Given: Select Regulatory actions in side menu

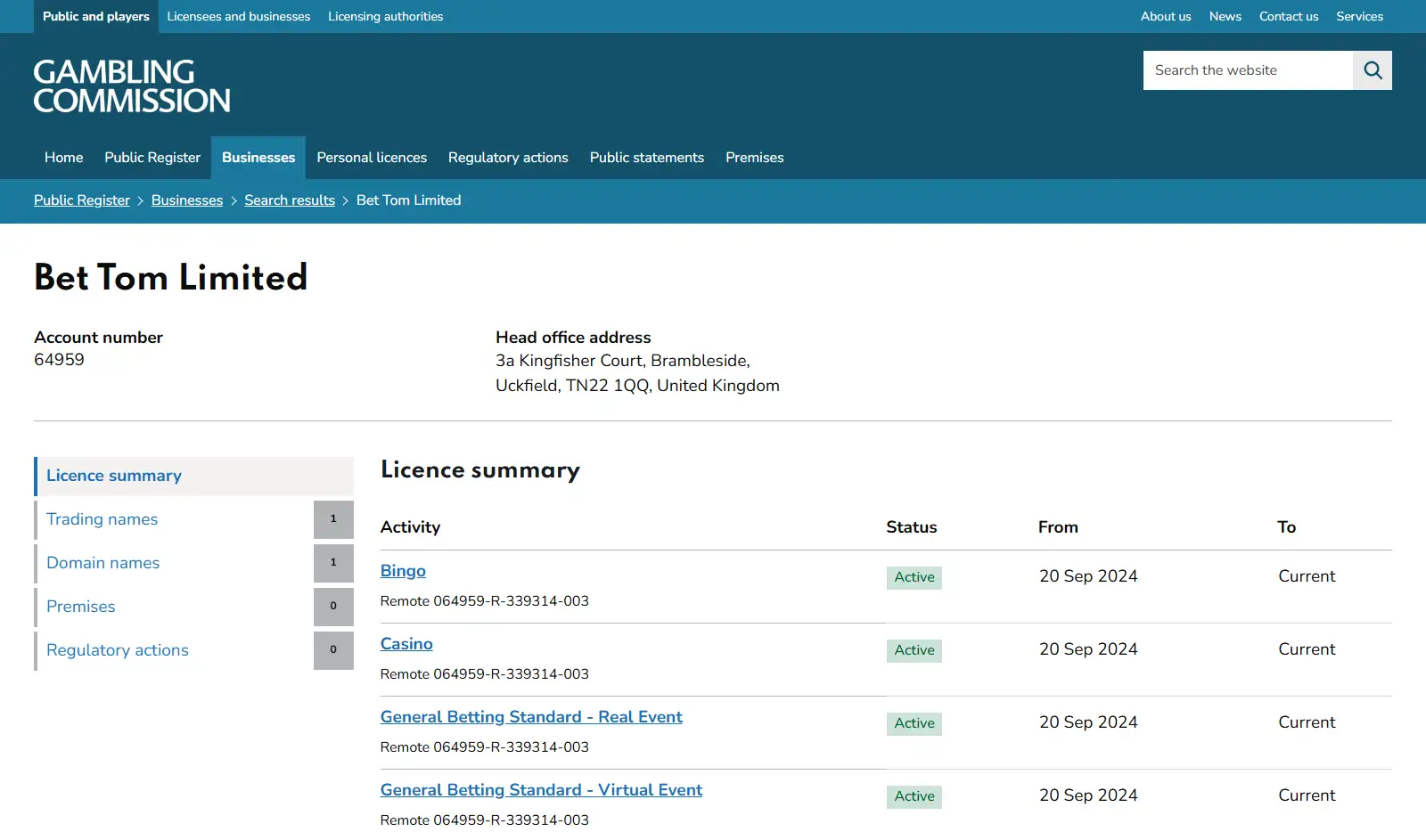Looking at the screenshot, I should click(x=194, y=650).
